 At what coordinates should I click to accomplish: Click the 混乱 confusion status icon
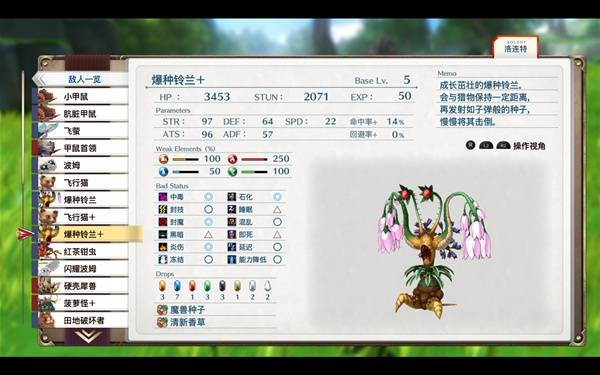pyautogui.click(x=232, y=222)
